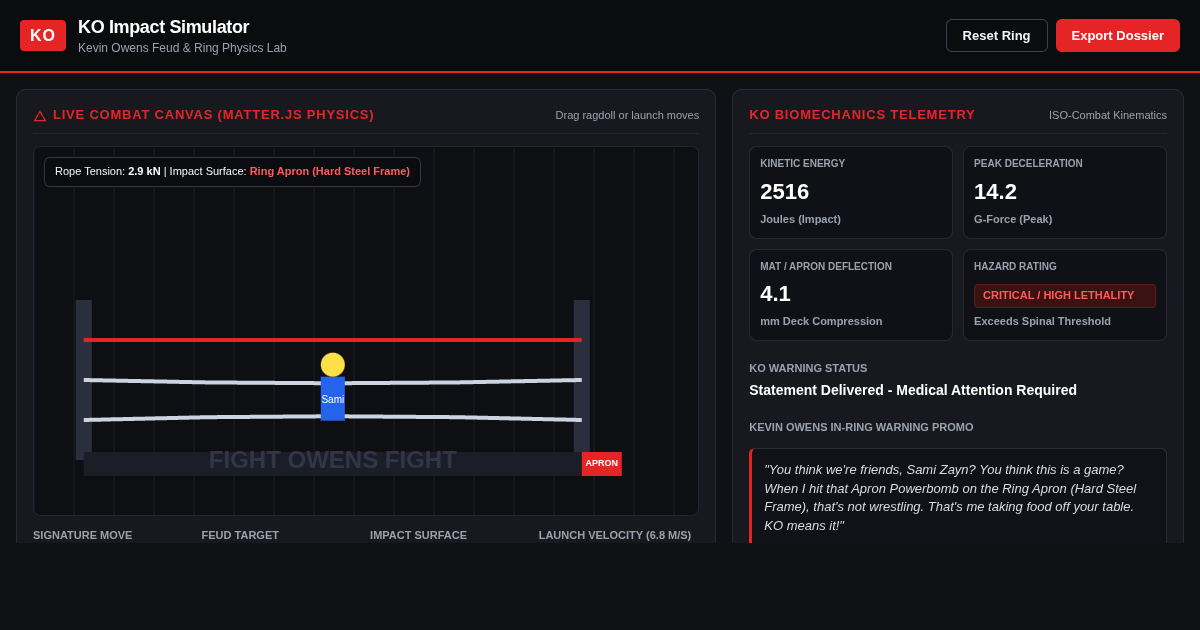Click the warning triangle icon beside Live Combat Canvas

pos(40,115)
